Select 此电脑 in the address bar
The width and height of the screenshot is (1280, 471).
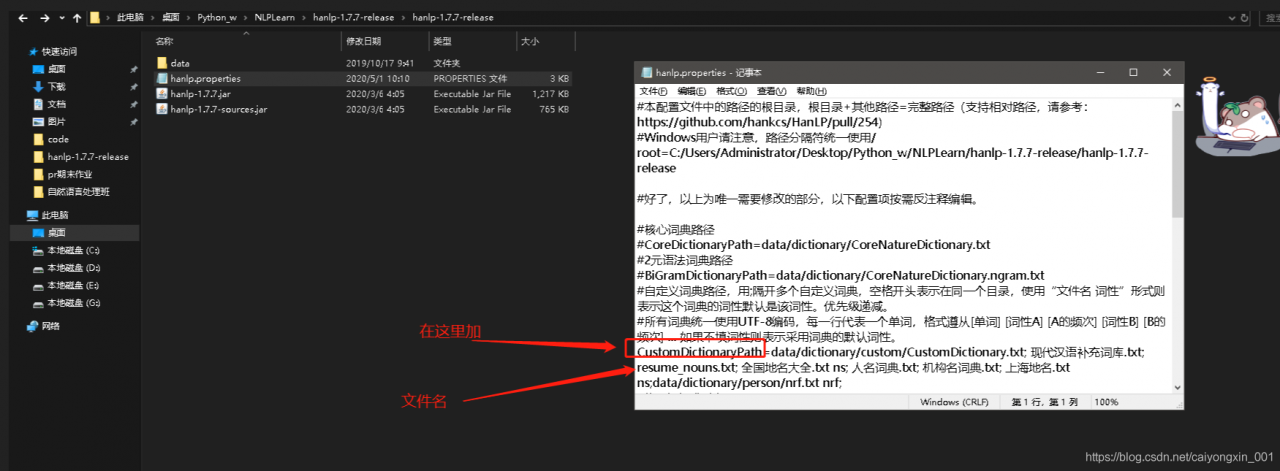tap(129, 18)
